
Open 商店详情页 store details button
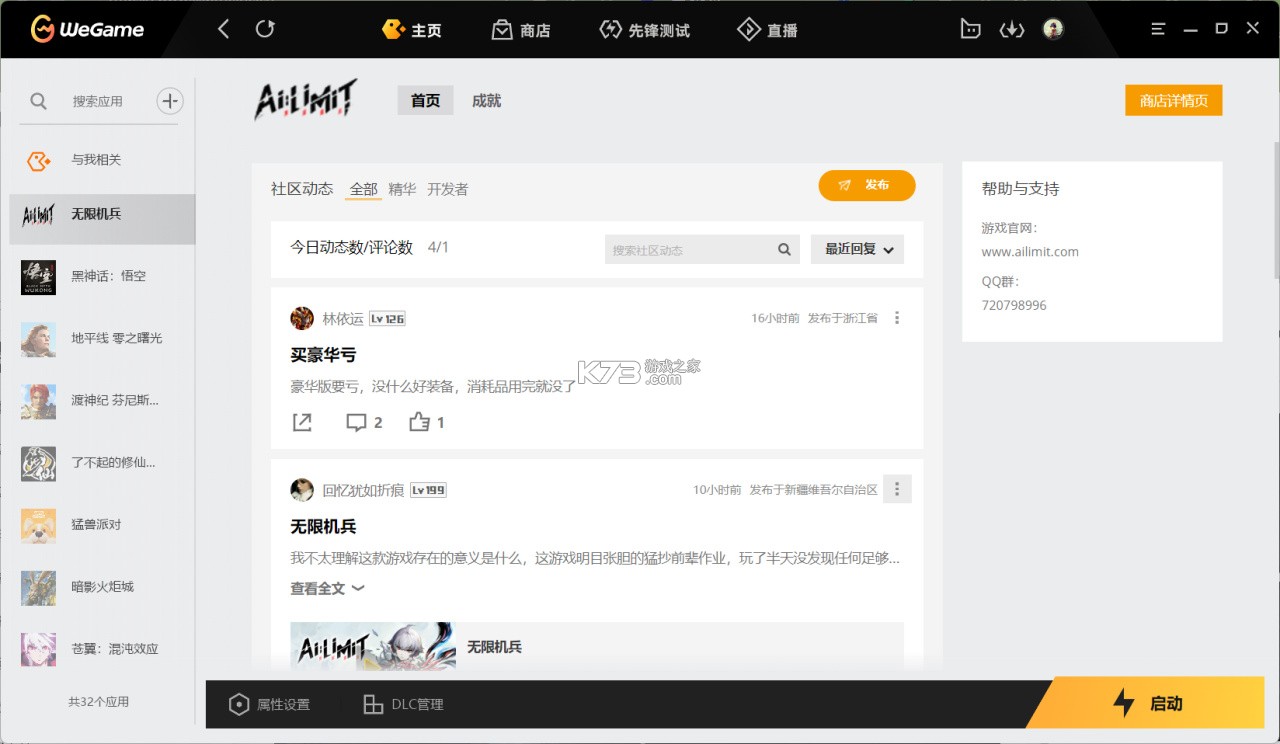pyautogui.click(x=1173, y=100)
